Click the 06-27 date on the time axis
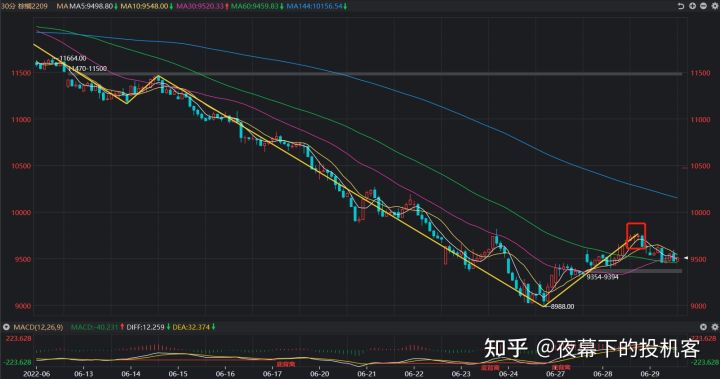 556,374
